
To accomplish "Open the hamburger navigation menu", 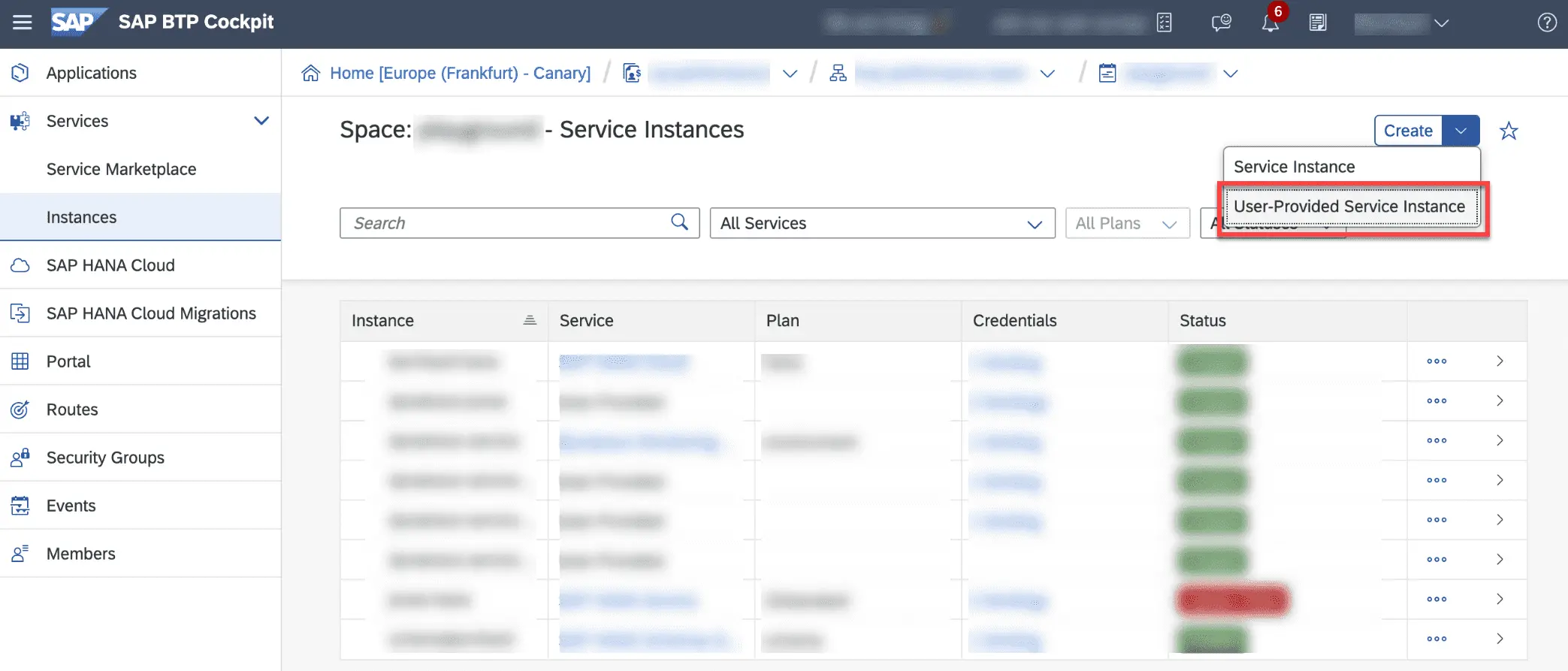I will point(23,23).
